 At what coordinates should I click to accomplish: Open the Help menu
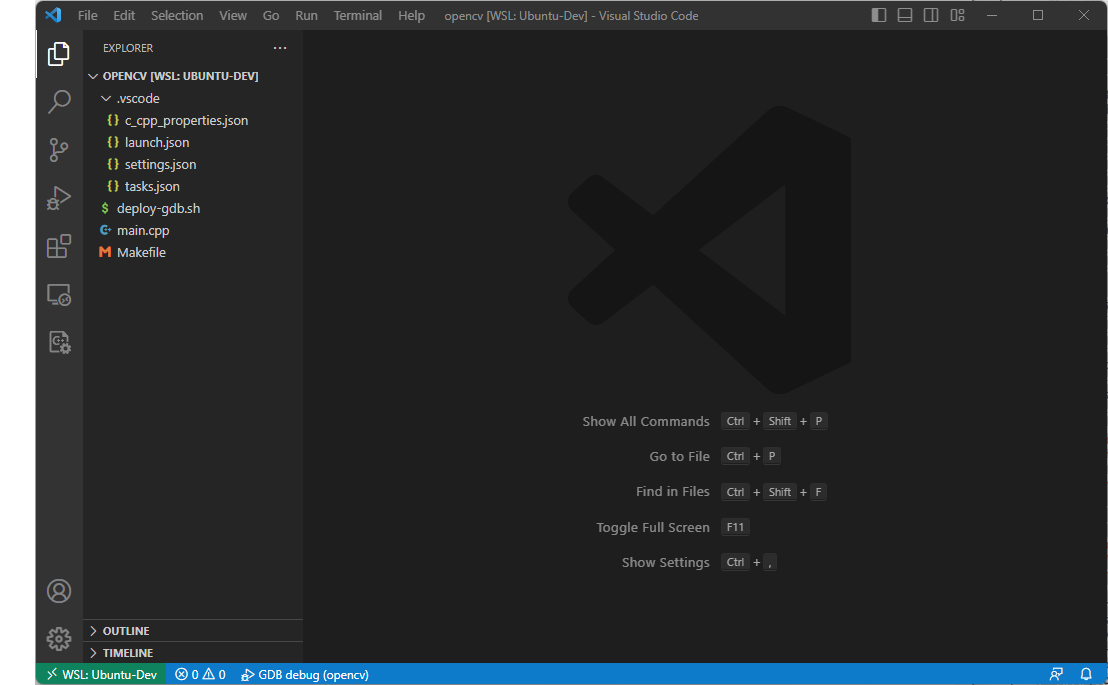point(411,15)
